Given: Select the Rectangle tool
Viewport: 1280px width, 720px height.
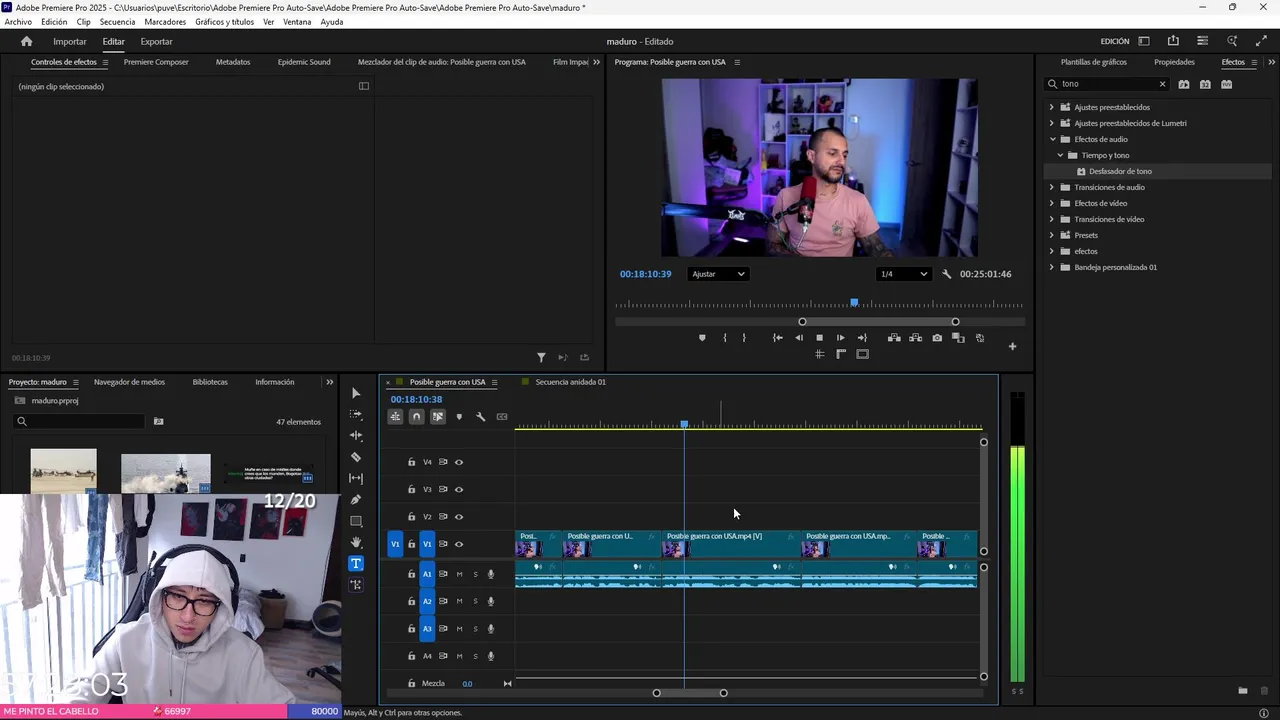Looking at the screenshot, I should [356, 521].
